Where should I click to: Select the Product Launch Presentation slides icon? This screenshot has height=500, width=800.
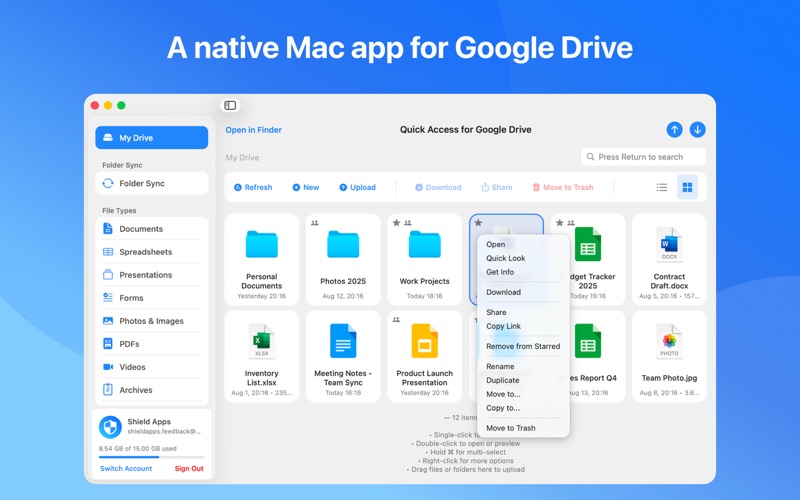[x=424, y=341]
